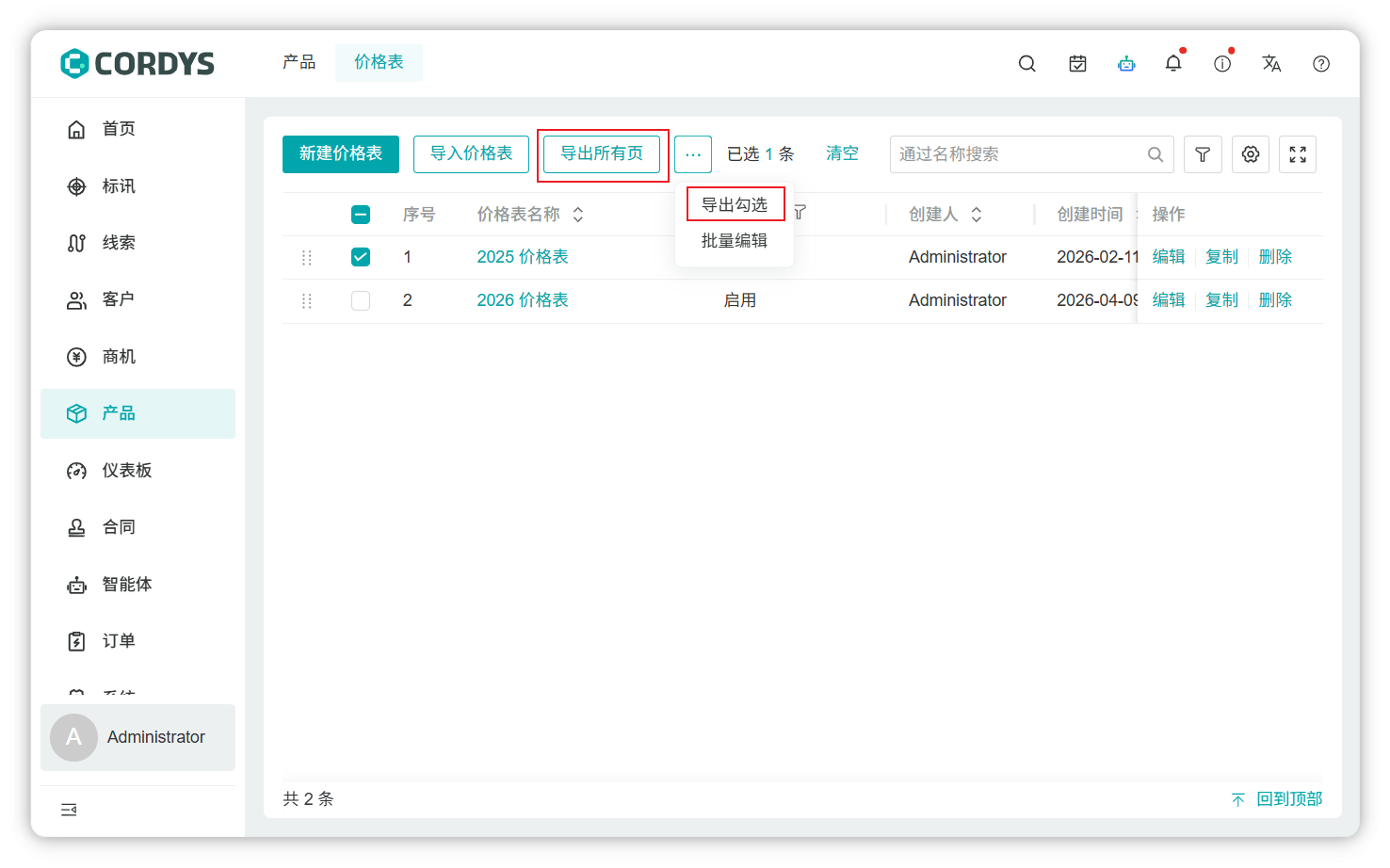Toggle the more actions ellipsis button
The height and width of the screenshot is (868, 1390).
(x=693, y=154)
